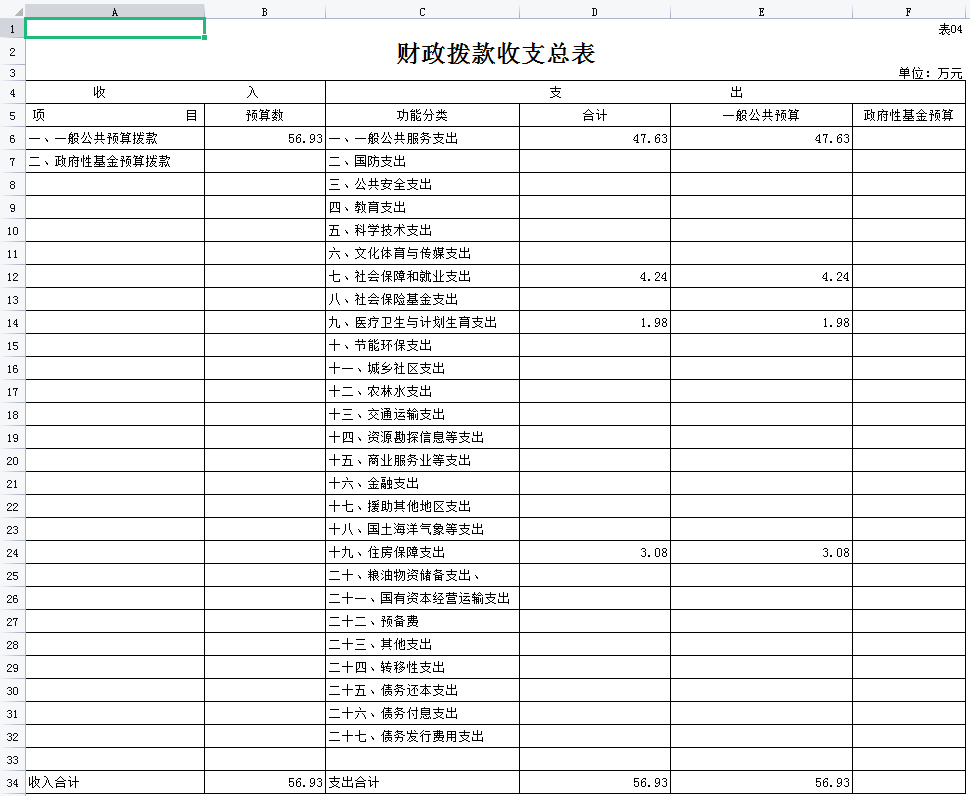Click cell 十八、国土海洋气象等支出

pyautogui.click(x=423, y=529)
